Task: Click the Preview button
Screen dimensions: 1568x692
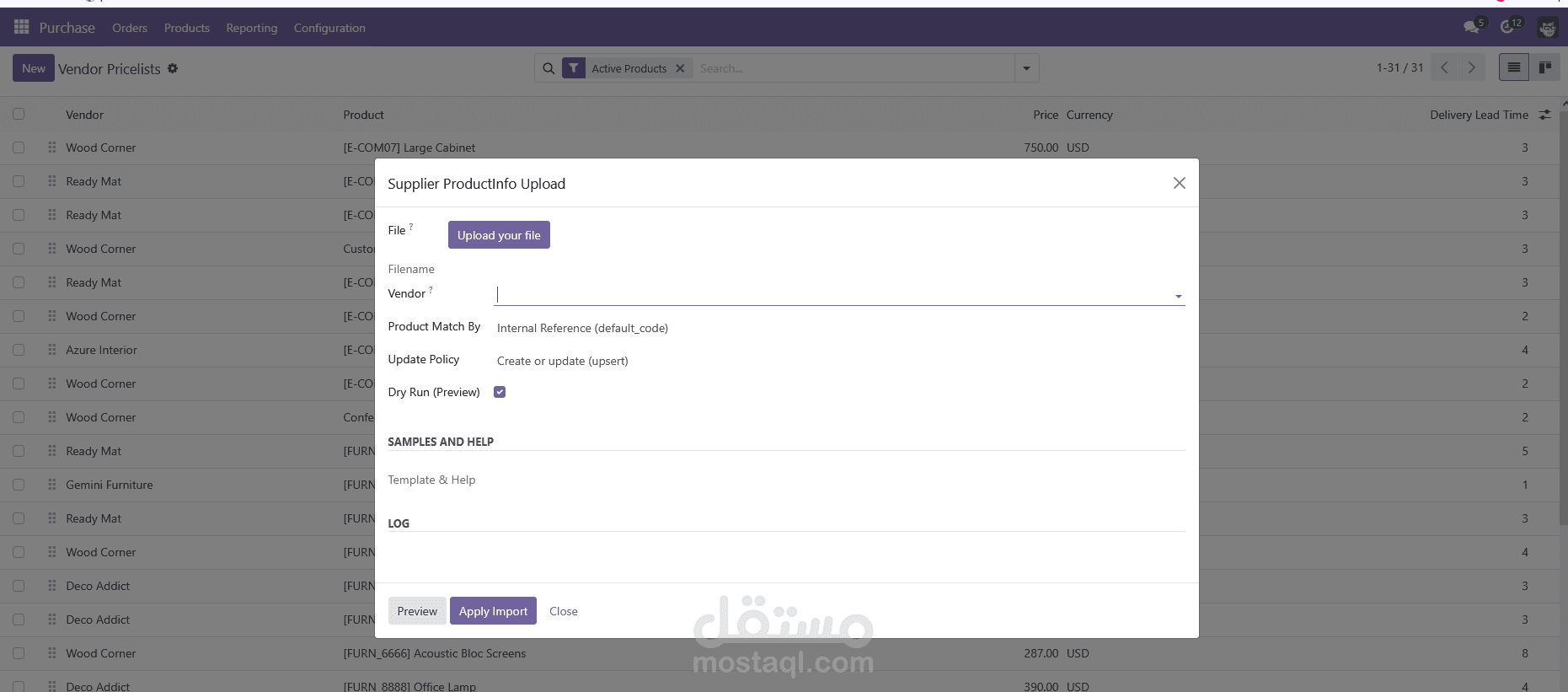Action: coord(417,611)
